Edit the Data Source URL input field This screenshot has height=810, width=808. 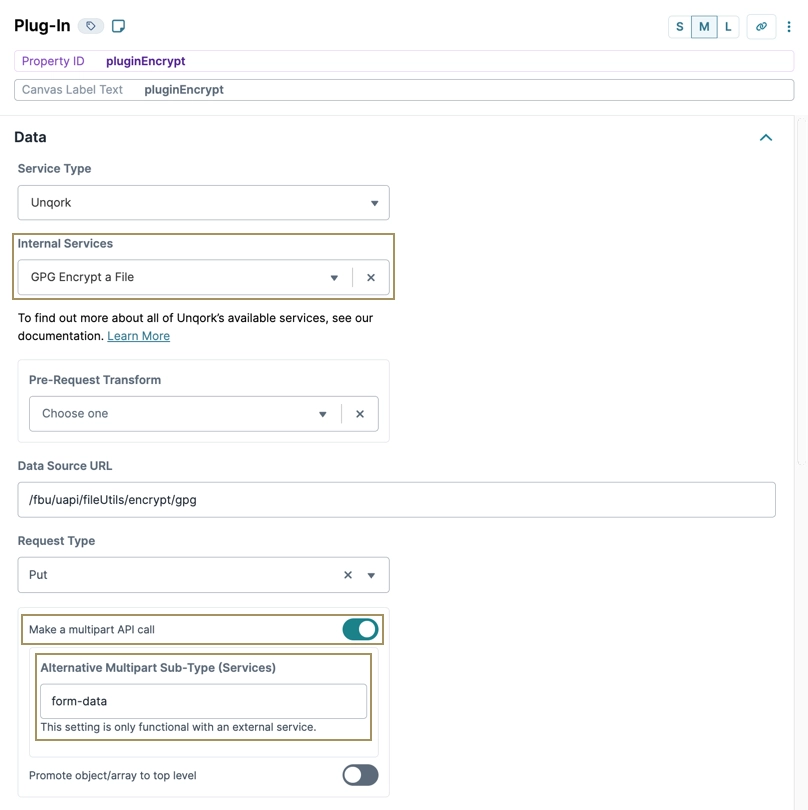pos(396,499)
